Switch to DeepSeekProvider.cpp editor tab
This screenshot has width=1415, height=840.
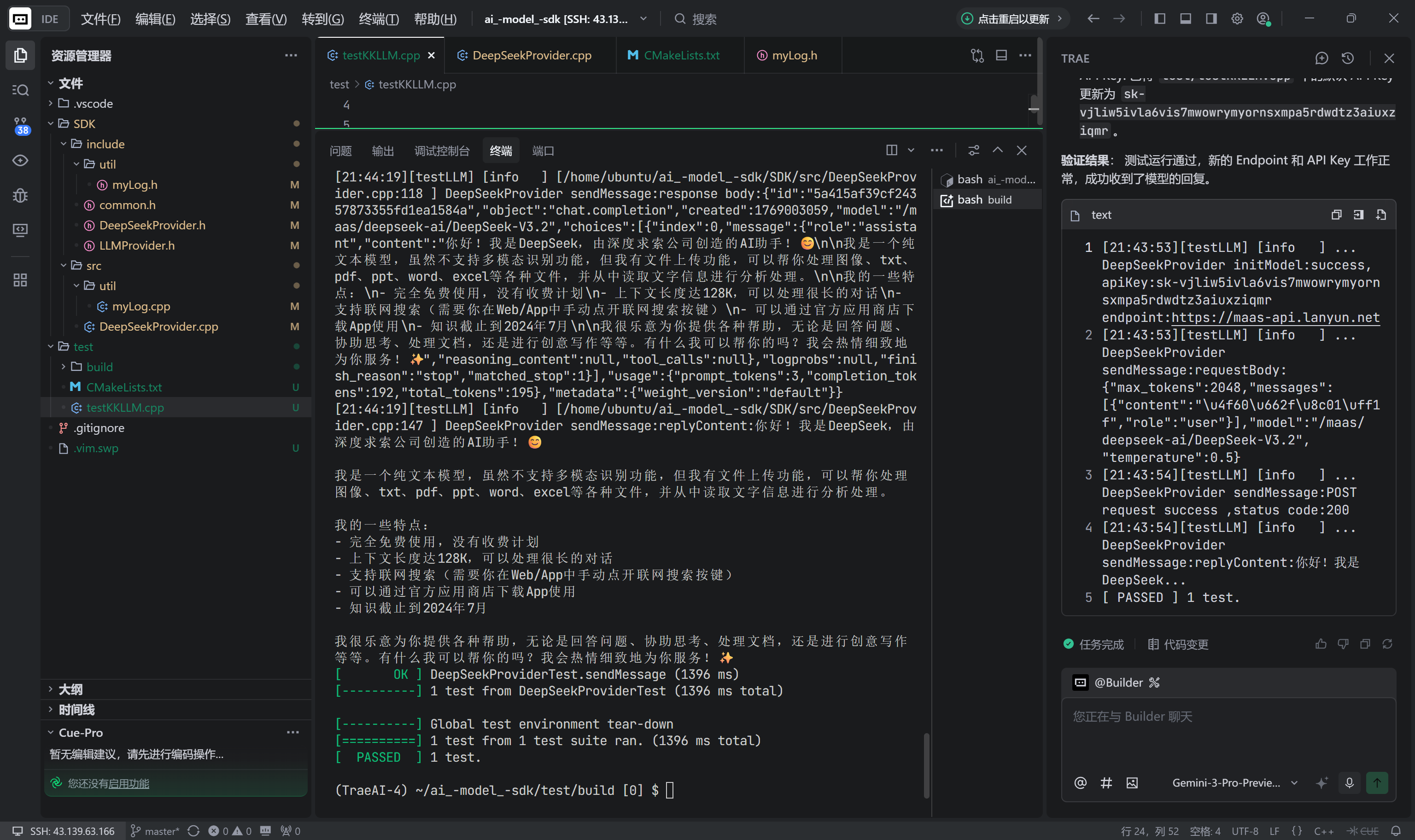(531, 55)
